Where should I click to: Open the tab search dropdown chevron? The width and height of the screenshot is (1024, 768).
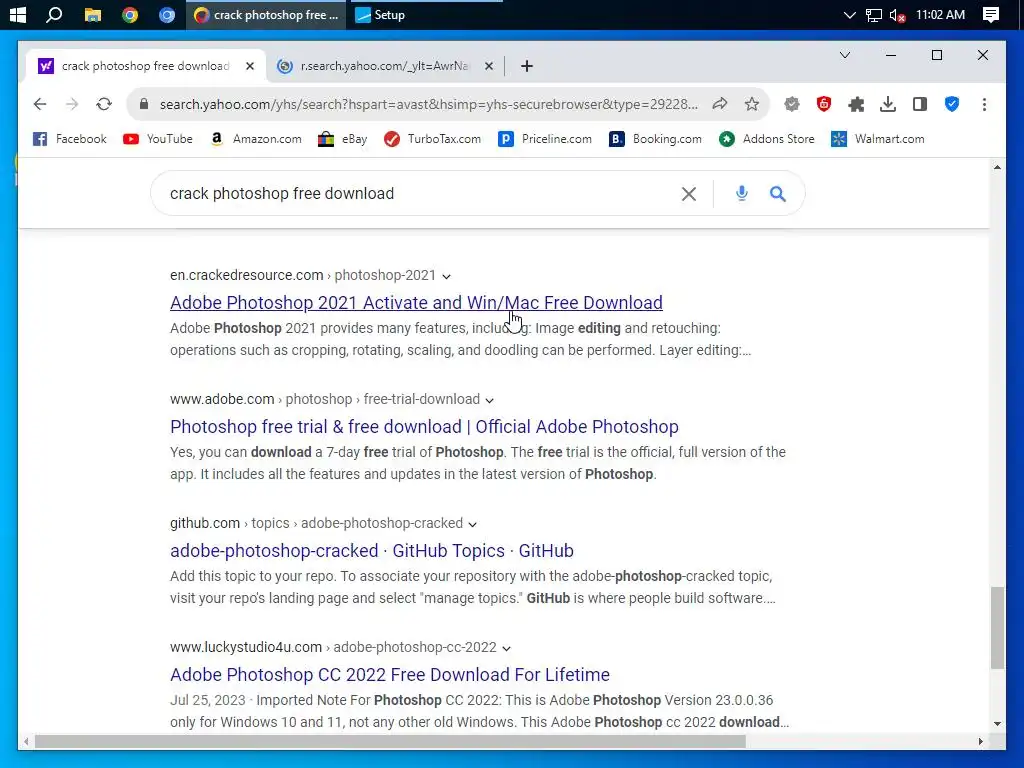pos(844,55)
